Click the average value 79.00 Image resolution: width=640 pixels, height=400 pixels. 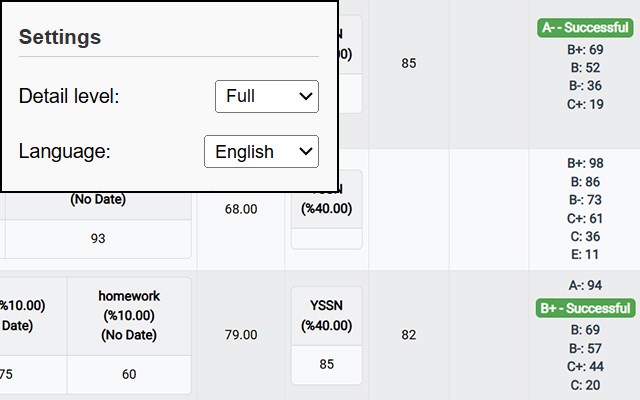241,335
